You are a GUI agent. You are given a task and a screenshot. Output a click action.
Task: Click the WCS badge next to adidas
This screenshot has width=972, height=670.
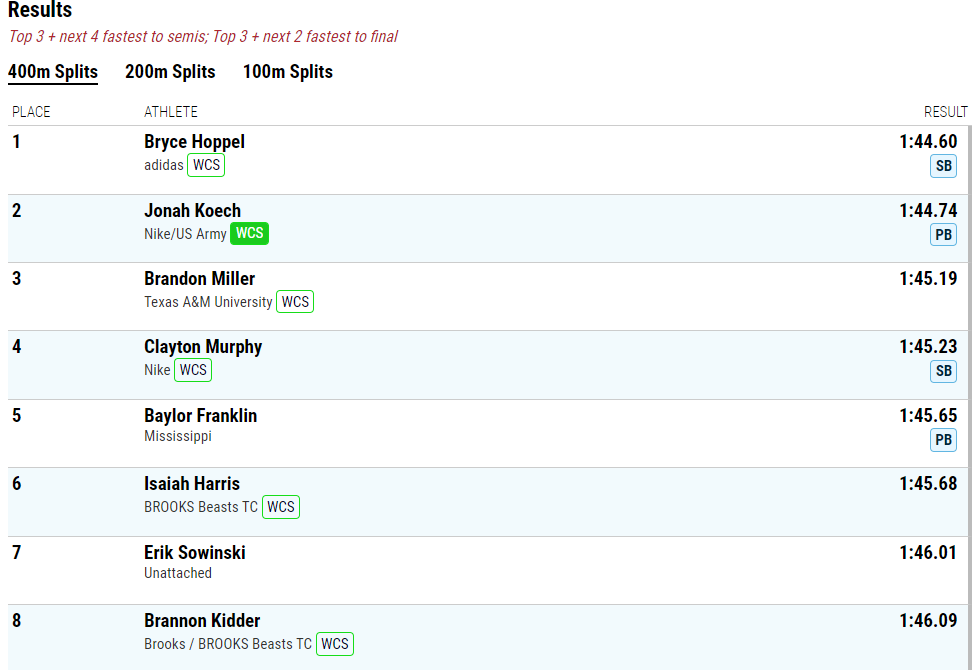(206, 165)
